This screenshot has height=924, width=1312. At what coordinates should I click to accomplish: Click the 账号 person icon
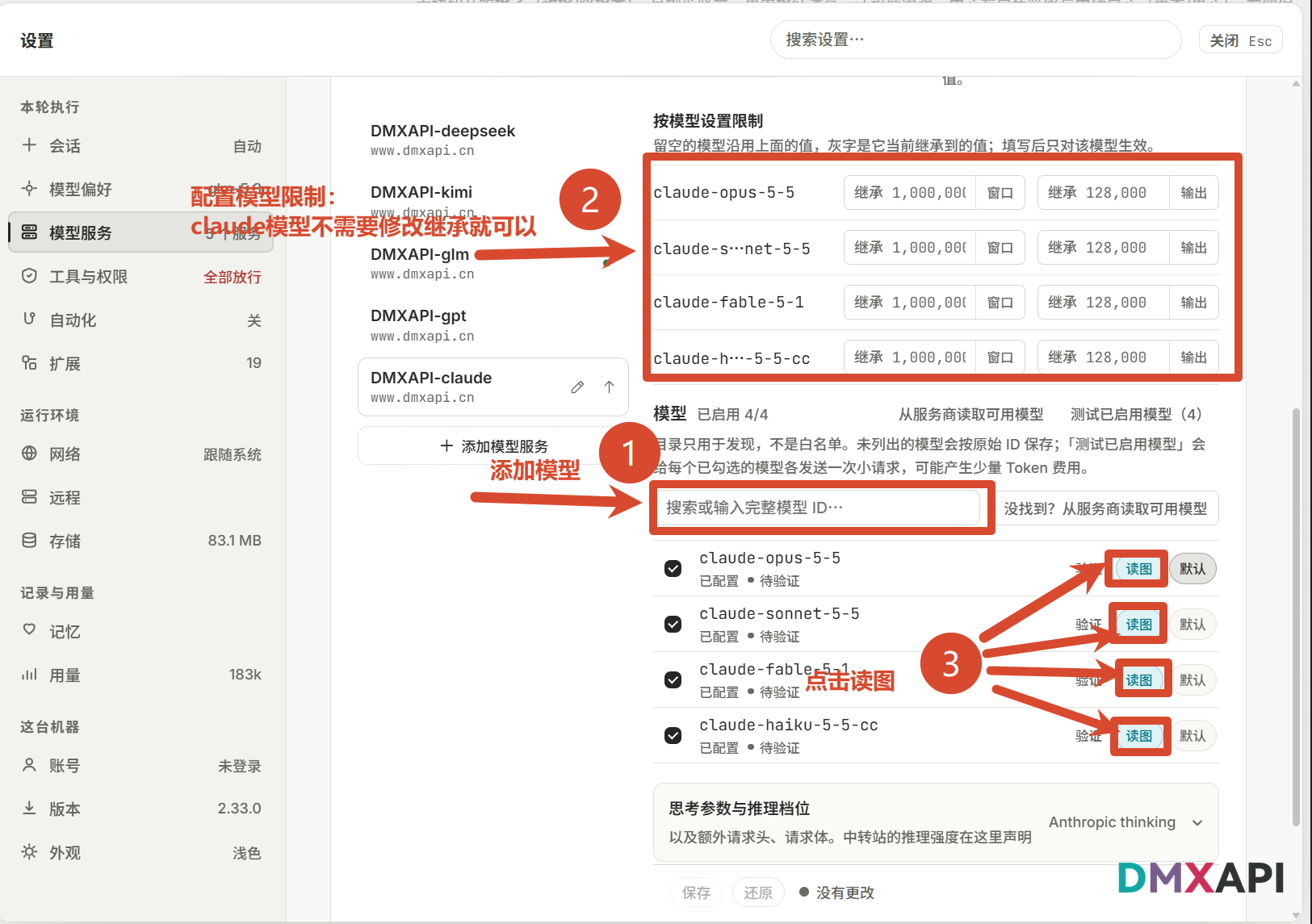pos(29,765)
